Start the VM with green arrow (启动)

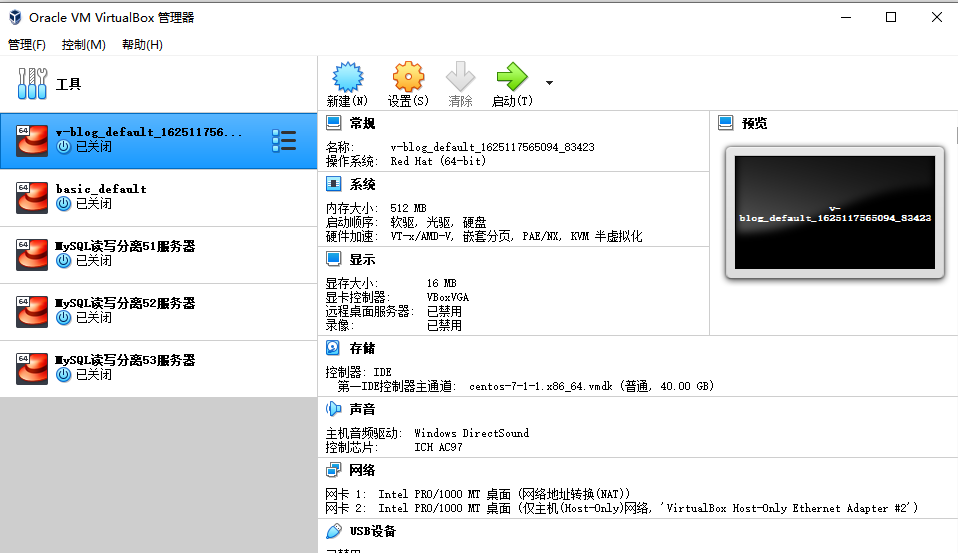pos(512,76)
